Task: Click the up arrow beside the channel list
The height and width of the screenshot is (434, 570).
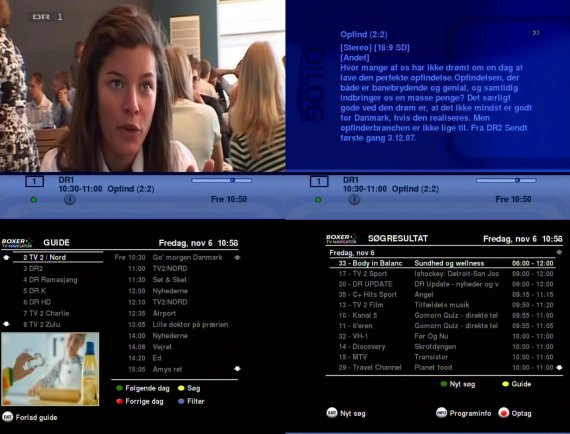Action: [6, 257]
